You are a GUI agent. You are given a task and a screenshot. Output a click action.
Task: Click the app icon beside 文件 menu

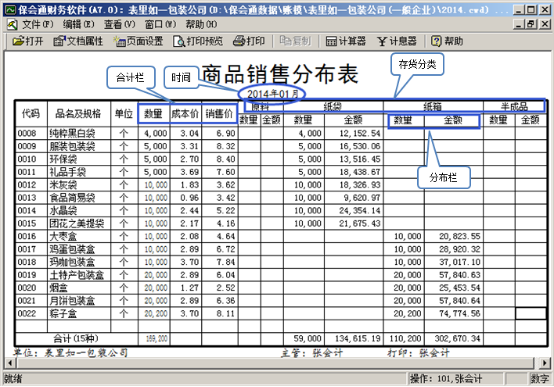click(12, 24)
